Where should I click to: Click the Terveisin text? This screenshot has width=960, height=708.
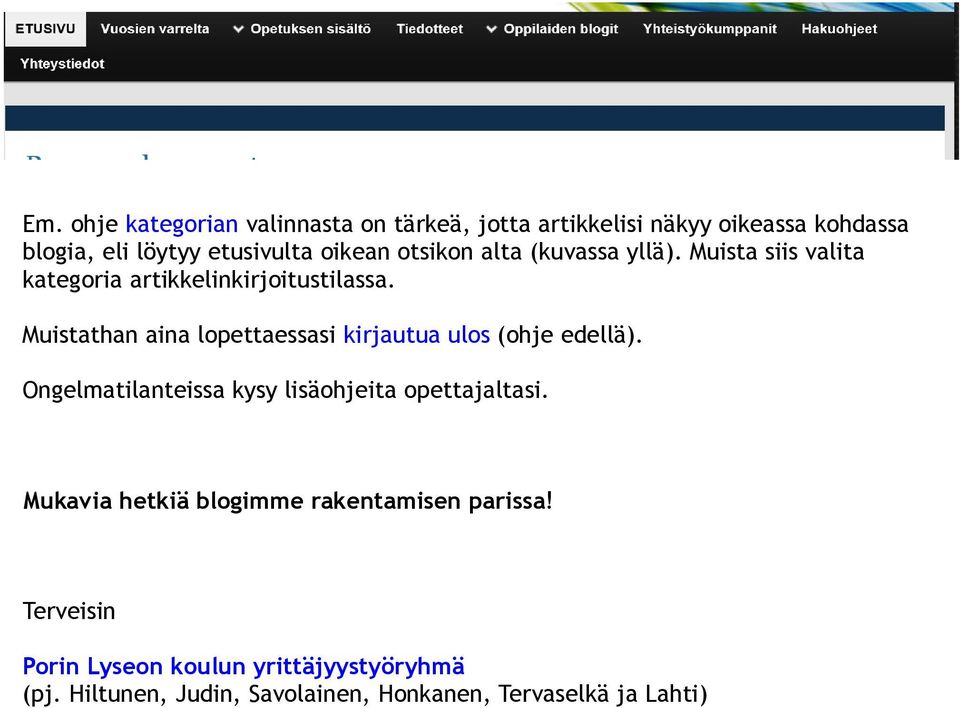click(69, 611)
